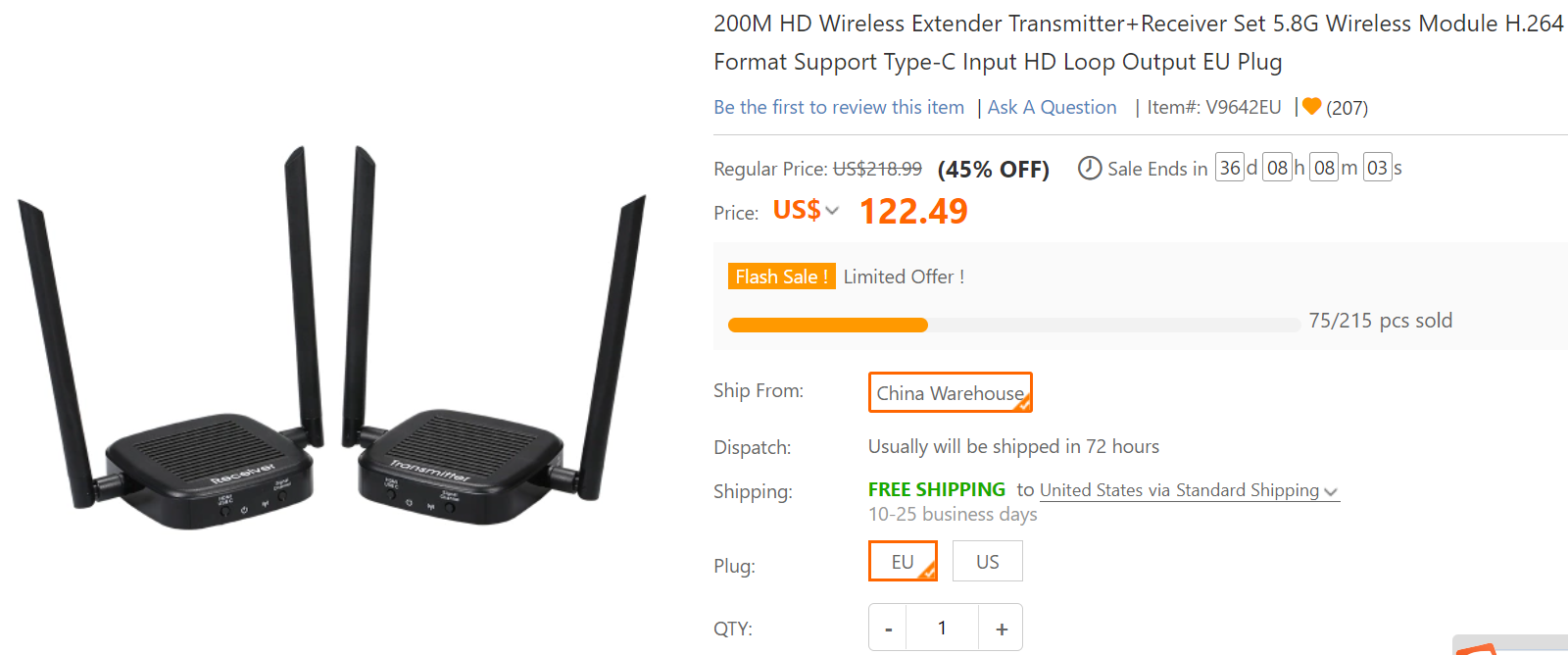Click the quantity input field
Screen dimensions: 1568x655
click(x=943, y=628)
